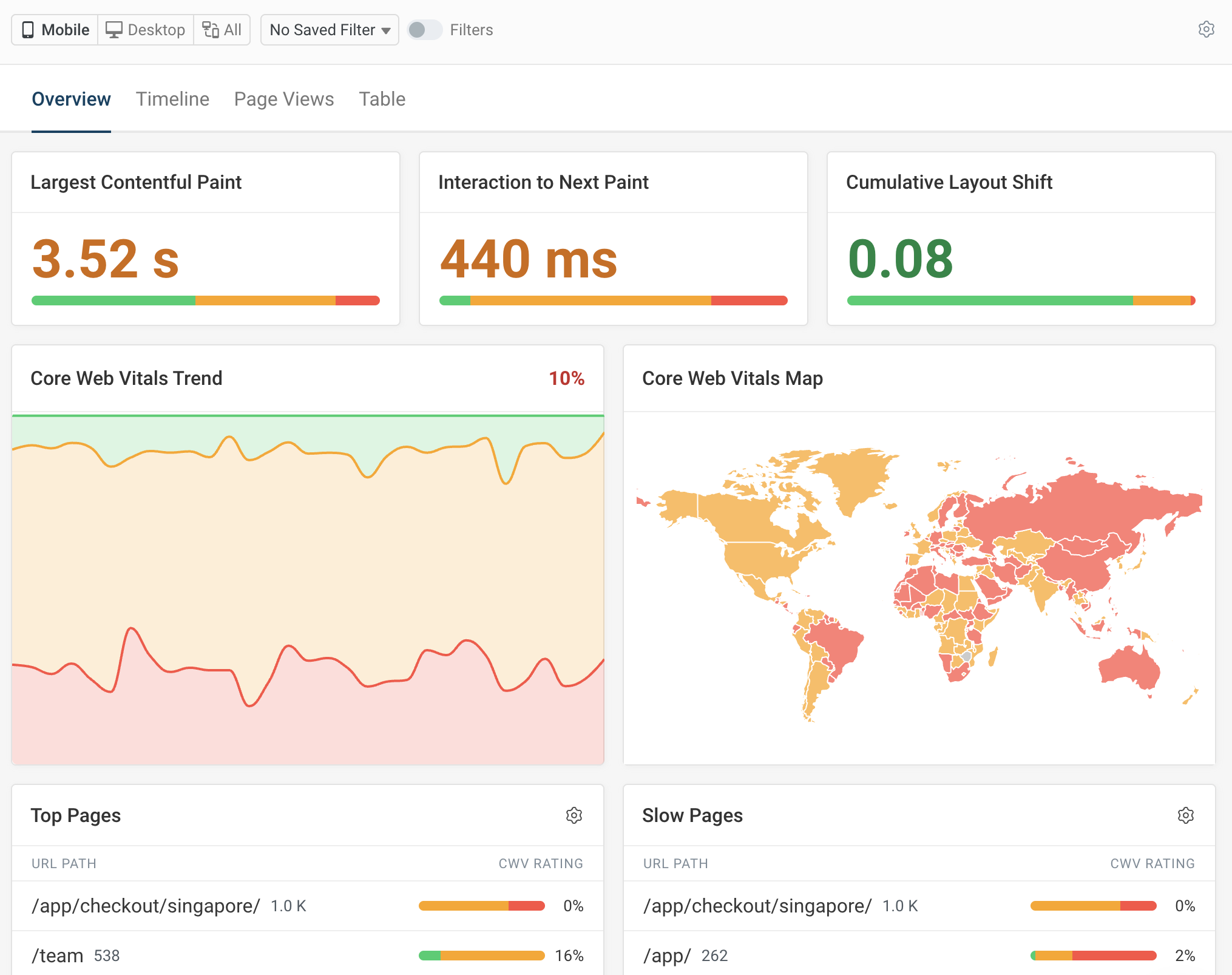Open settings gear on Top Pages card

[574, 815]
